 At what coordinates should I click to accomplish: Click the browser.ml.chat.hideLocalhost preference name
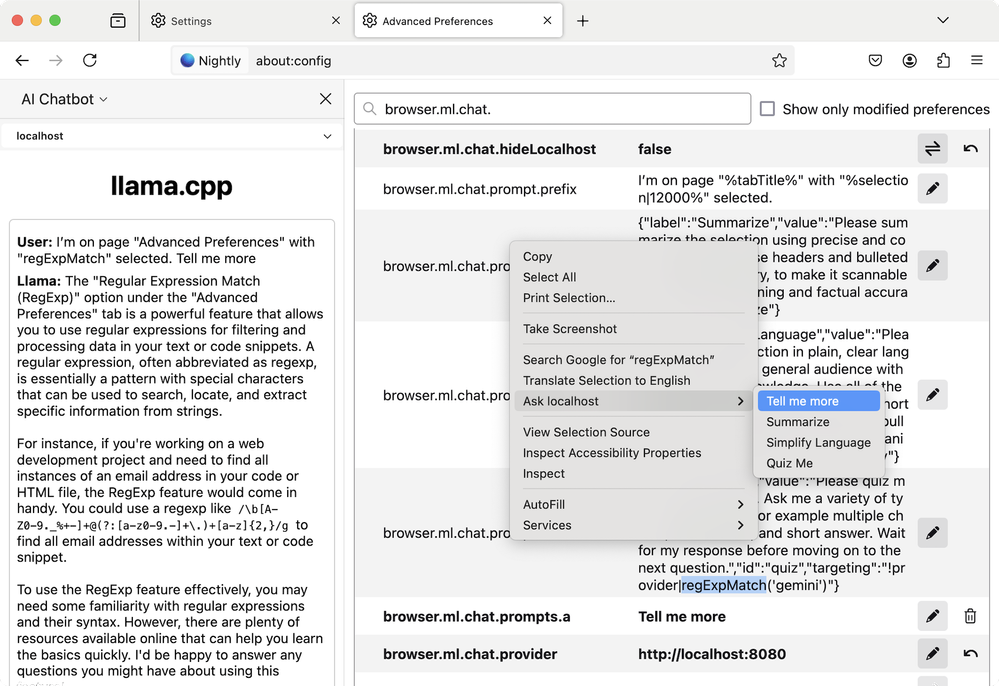pos(489,149)
